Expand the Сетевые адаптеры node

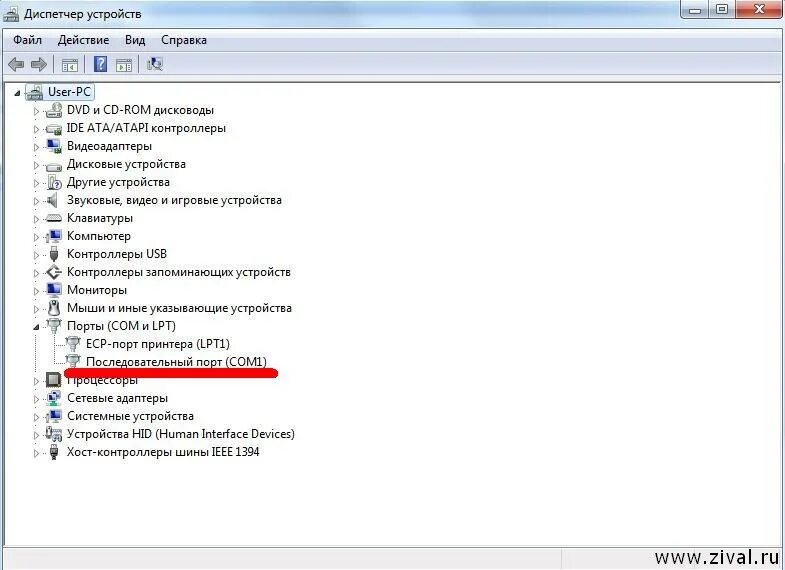[x=36, y=399]
